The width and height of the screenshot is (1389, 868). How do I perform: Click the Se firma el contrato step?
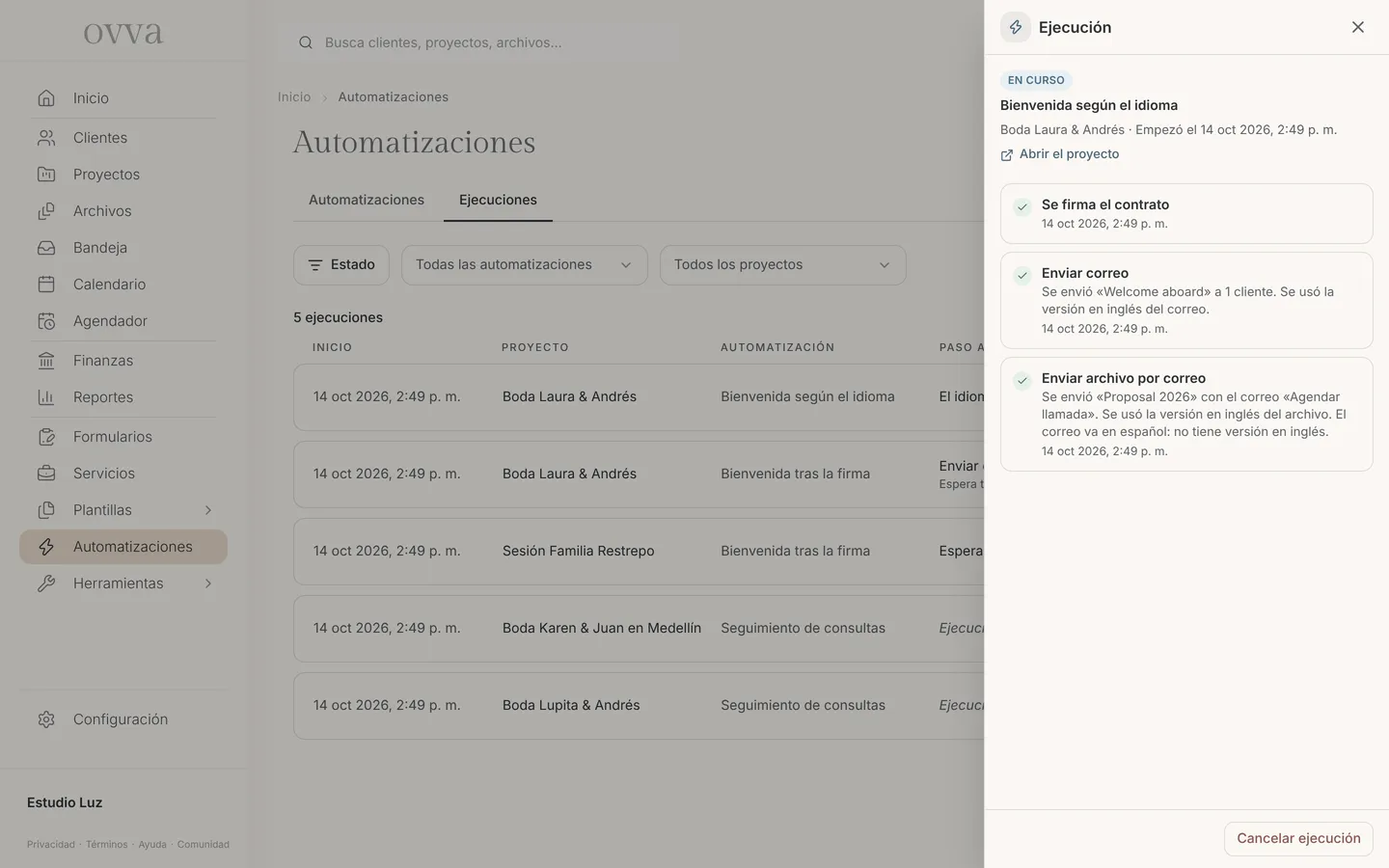(1186, 214)
